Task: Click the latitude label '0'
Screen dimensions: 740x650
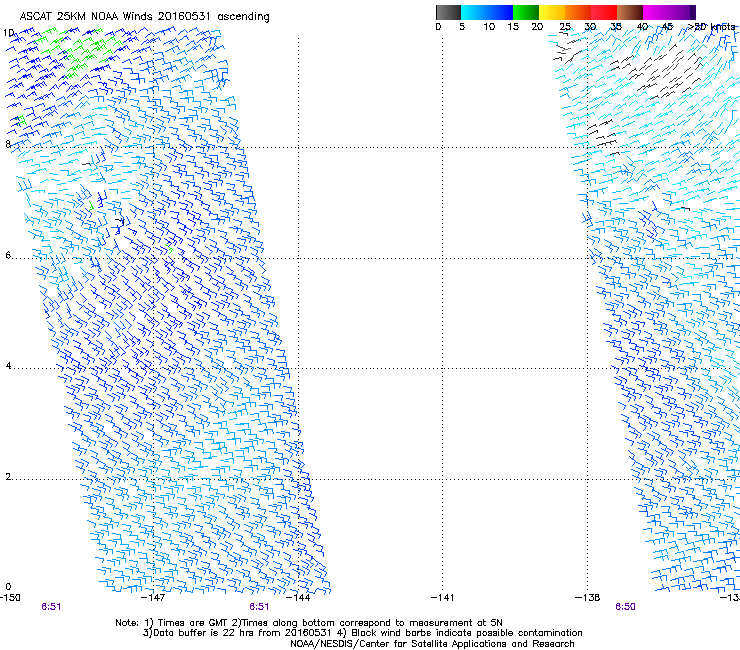Action: 8,587
